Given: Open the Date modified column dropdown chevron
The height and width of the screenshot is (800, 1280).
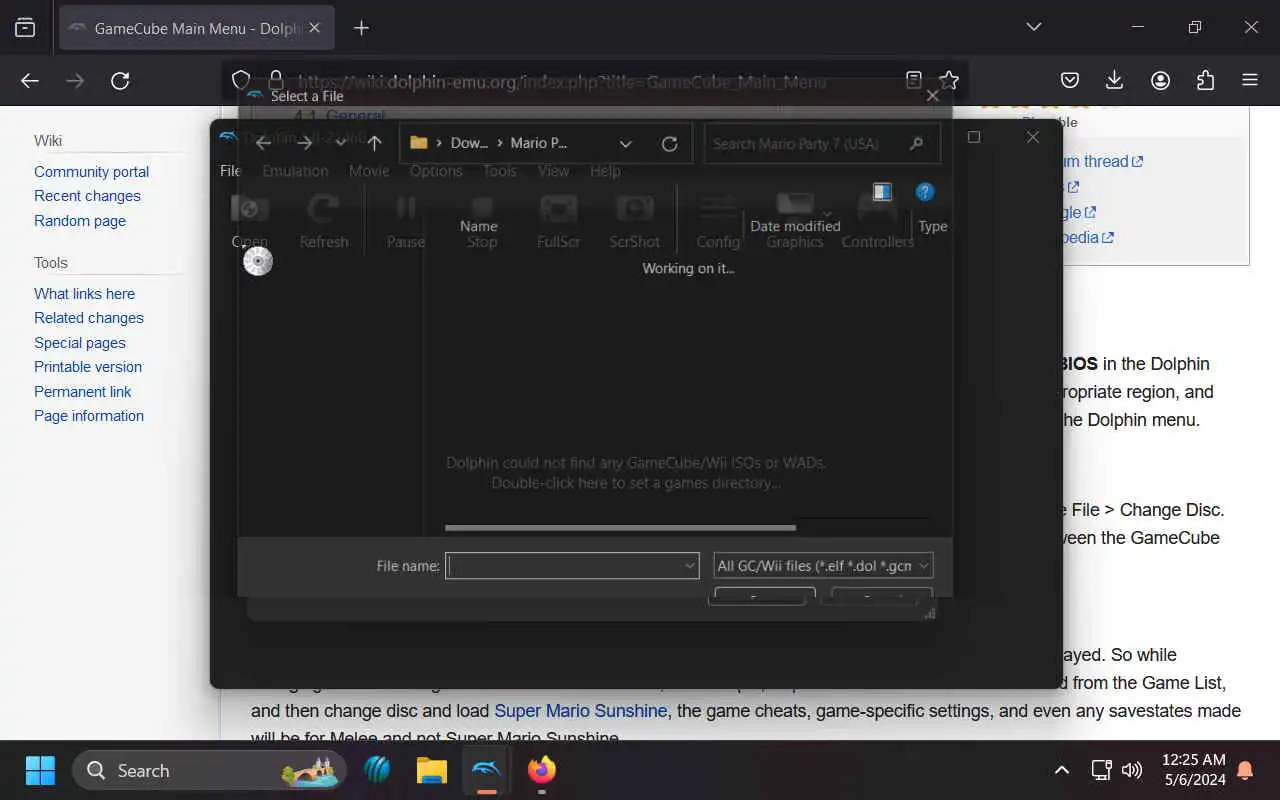Looking at the screenshot, I should (827, 213).
